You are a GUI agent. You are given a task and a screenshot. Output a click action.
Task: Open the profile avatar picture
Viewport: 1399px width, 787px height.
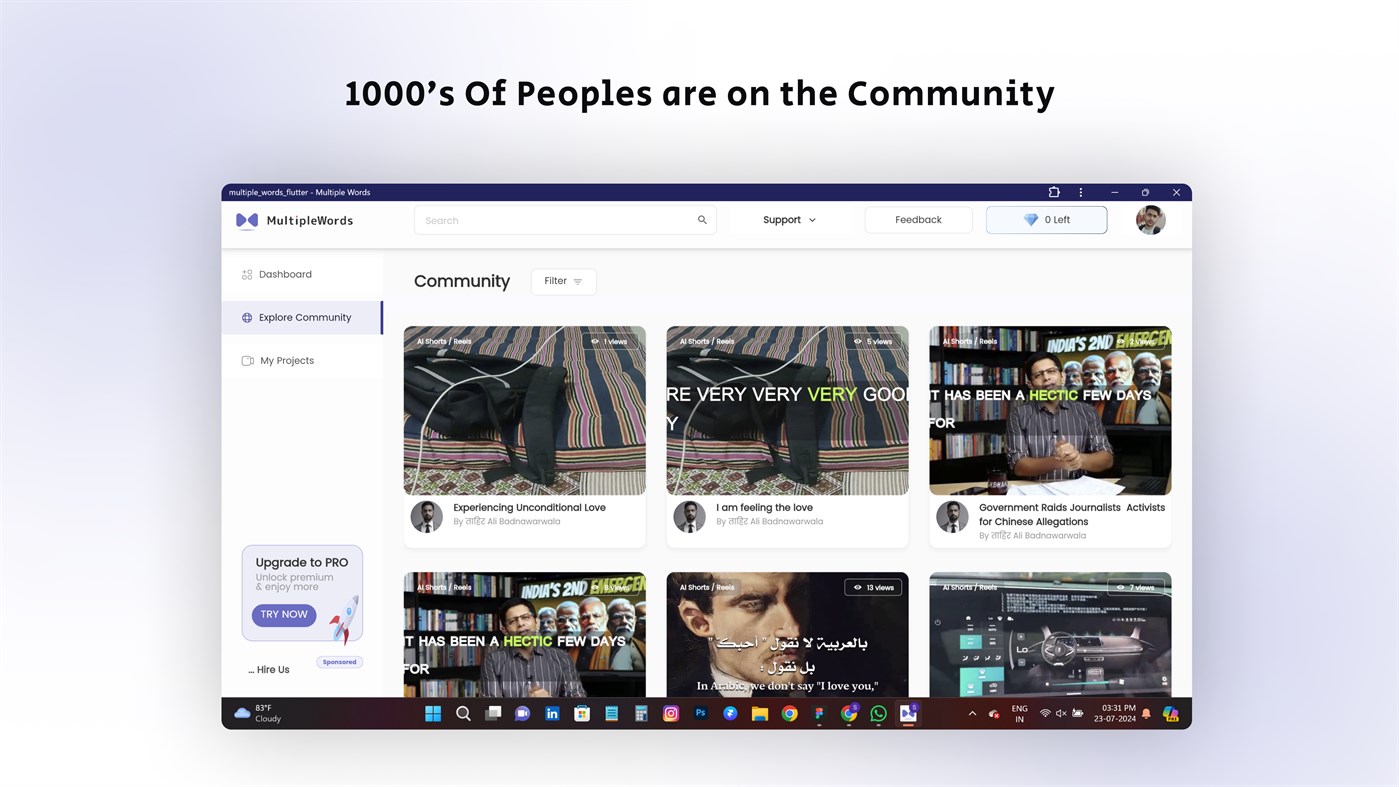[x=1150, y=219]
